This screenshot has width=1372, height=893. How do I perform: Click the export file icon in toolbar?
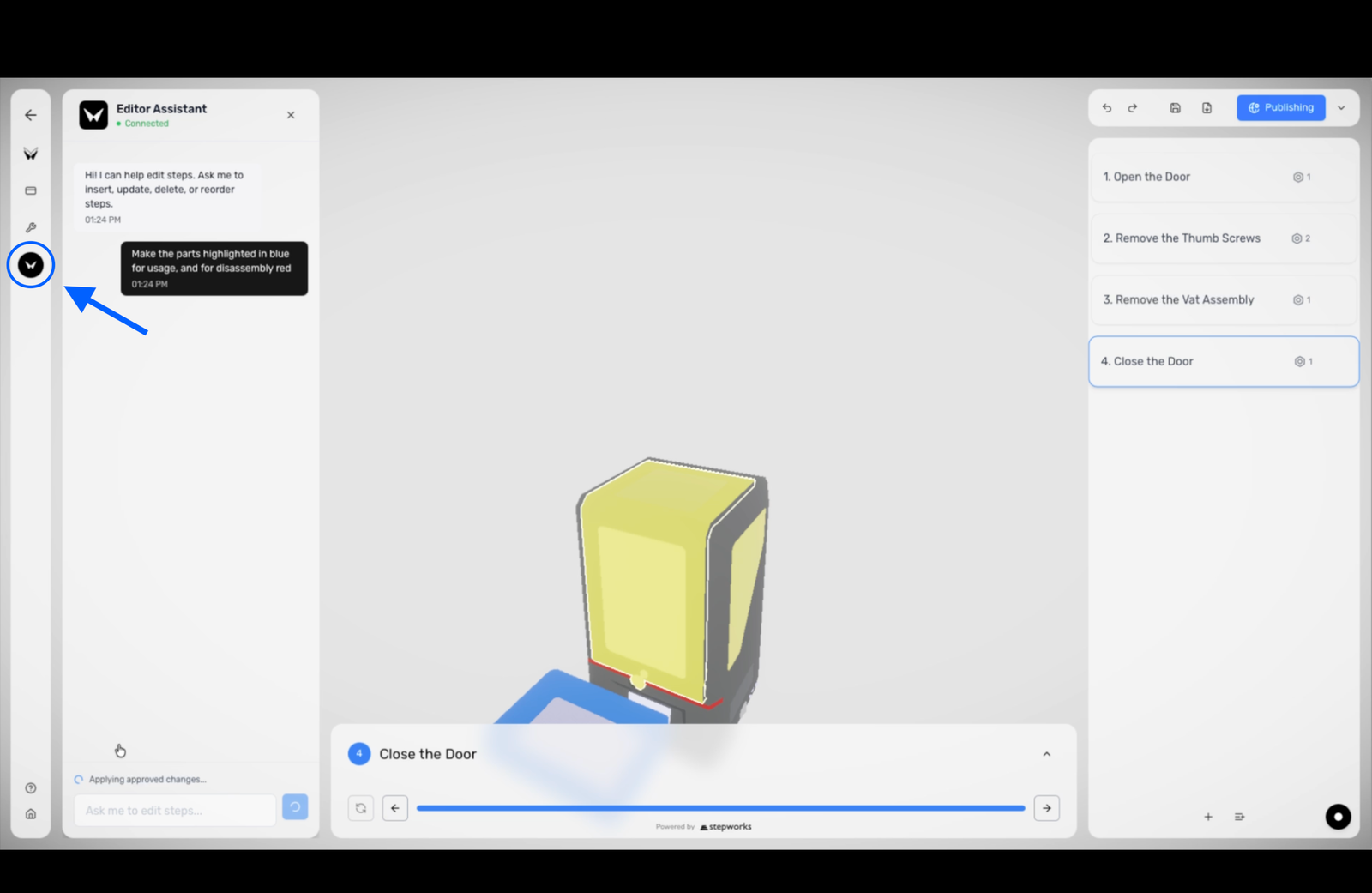click(1207, 108)
